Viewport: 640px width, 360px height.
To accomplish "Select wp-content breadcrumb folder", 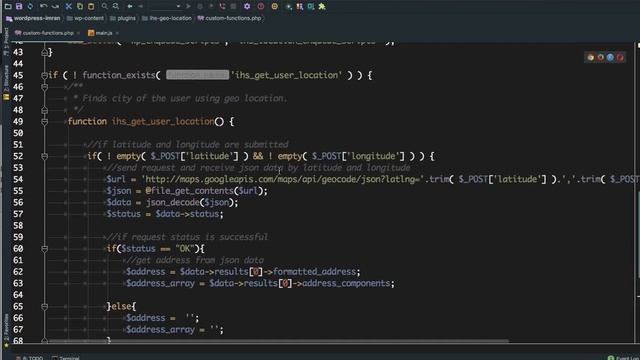I will [85, 18].
